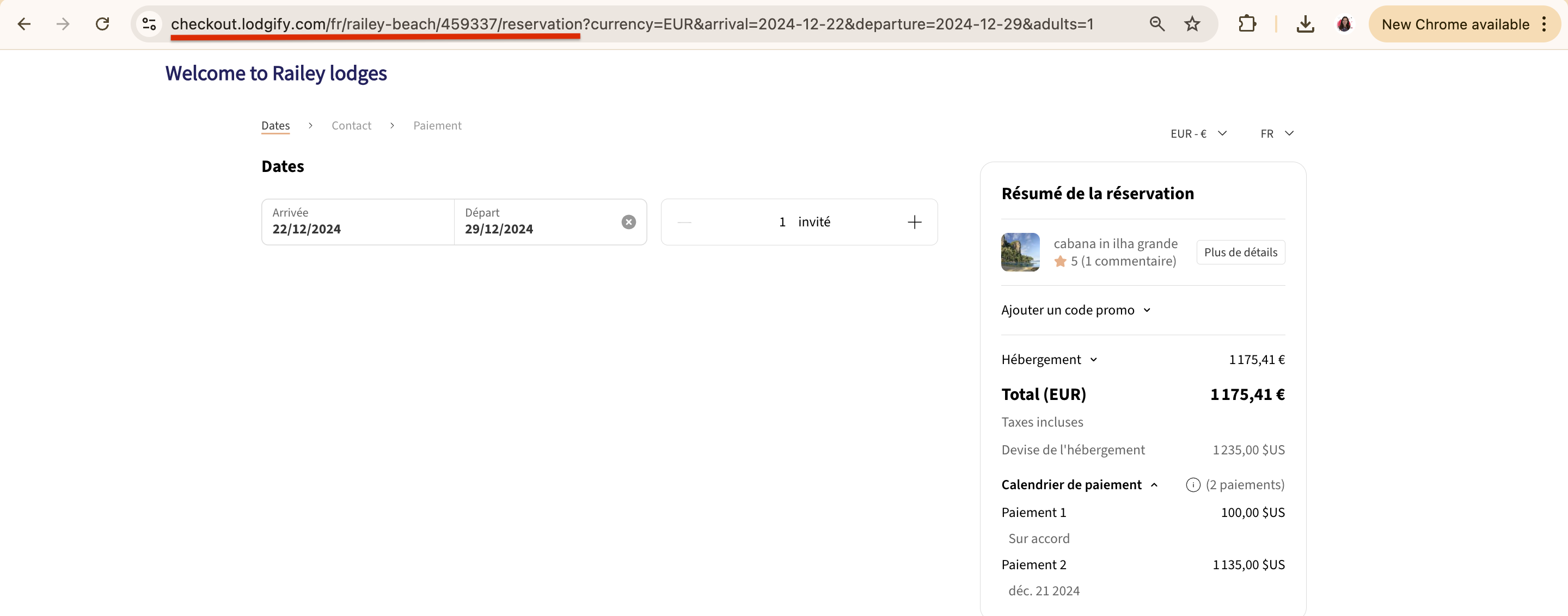Collapse the Calendrier de paiement section
Screen dimensions: 1568x616
point(1155,485)
